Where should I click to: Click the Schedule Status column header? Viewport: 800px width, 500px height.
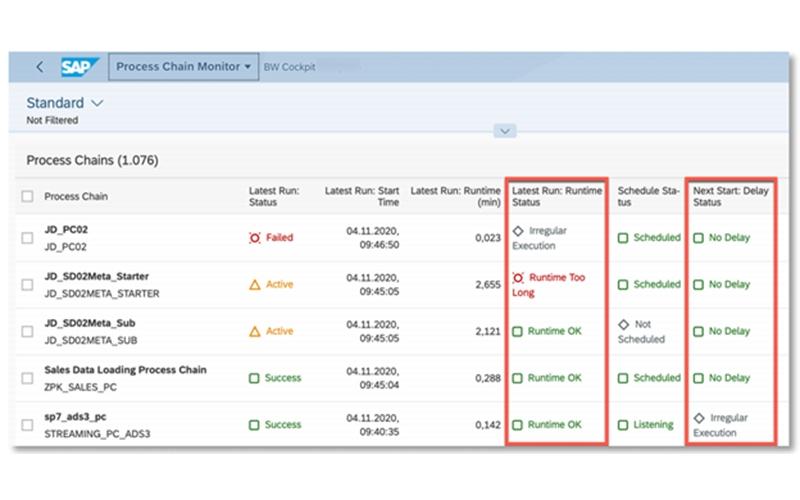coord(648,196)
